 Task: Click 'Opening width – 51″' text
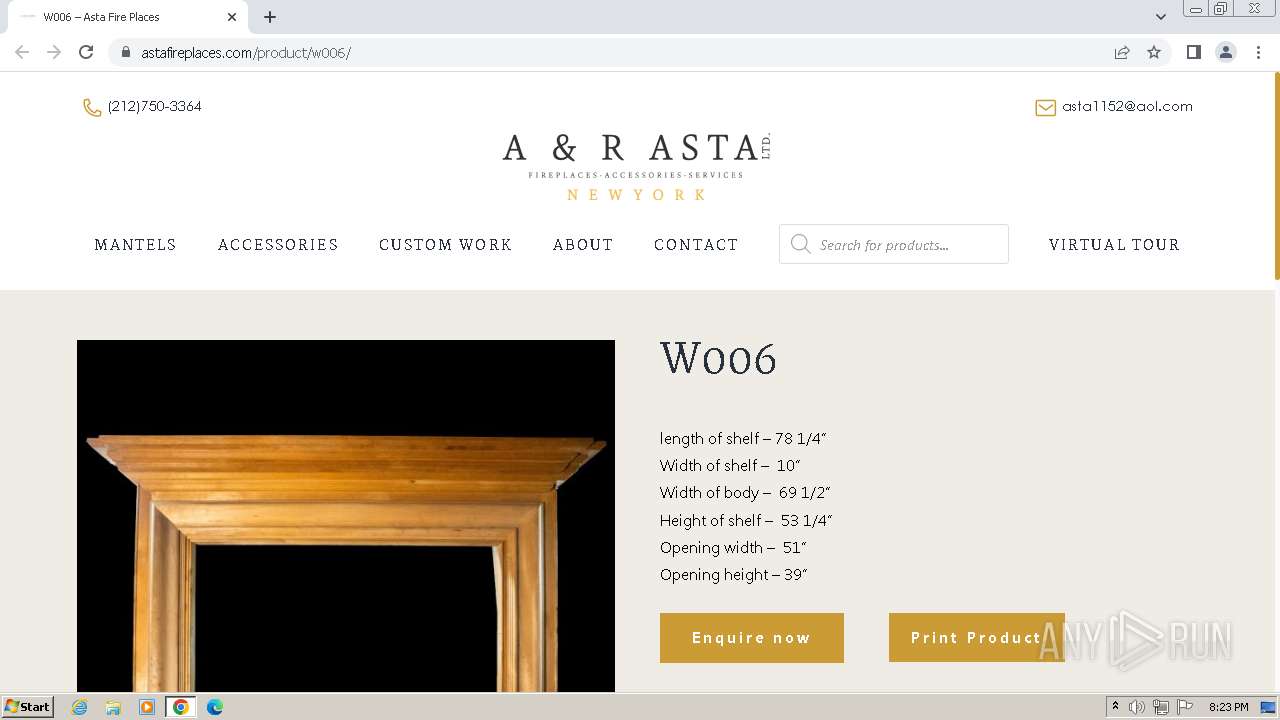tap(733, 548)
